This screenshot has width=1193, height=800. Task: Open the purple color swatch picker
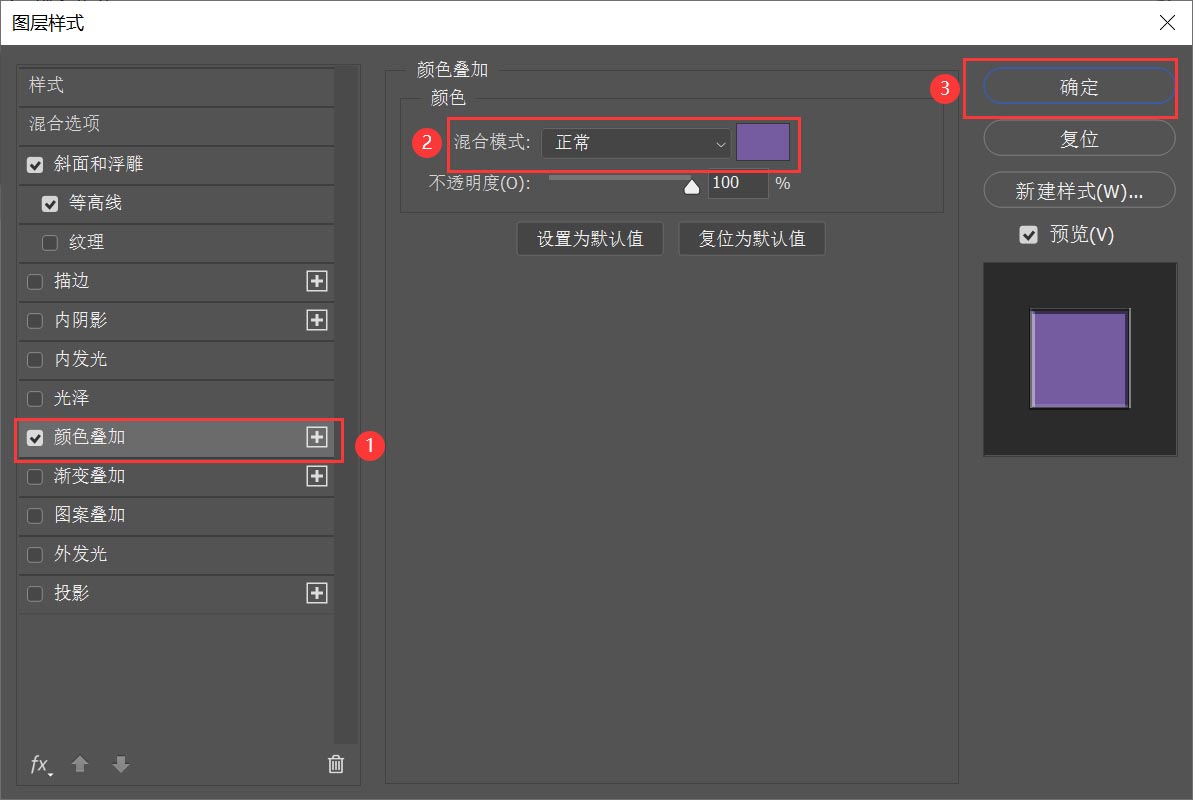[x=763, y=142]
